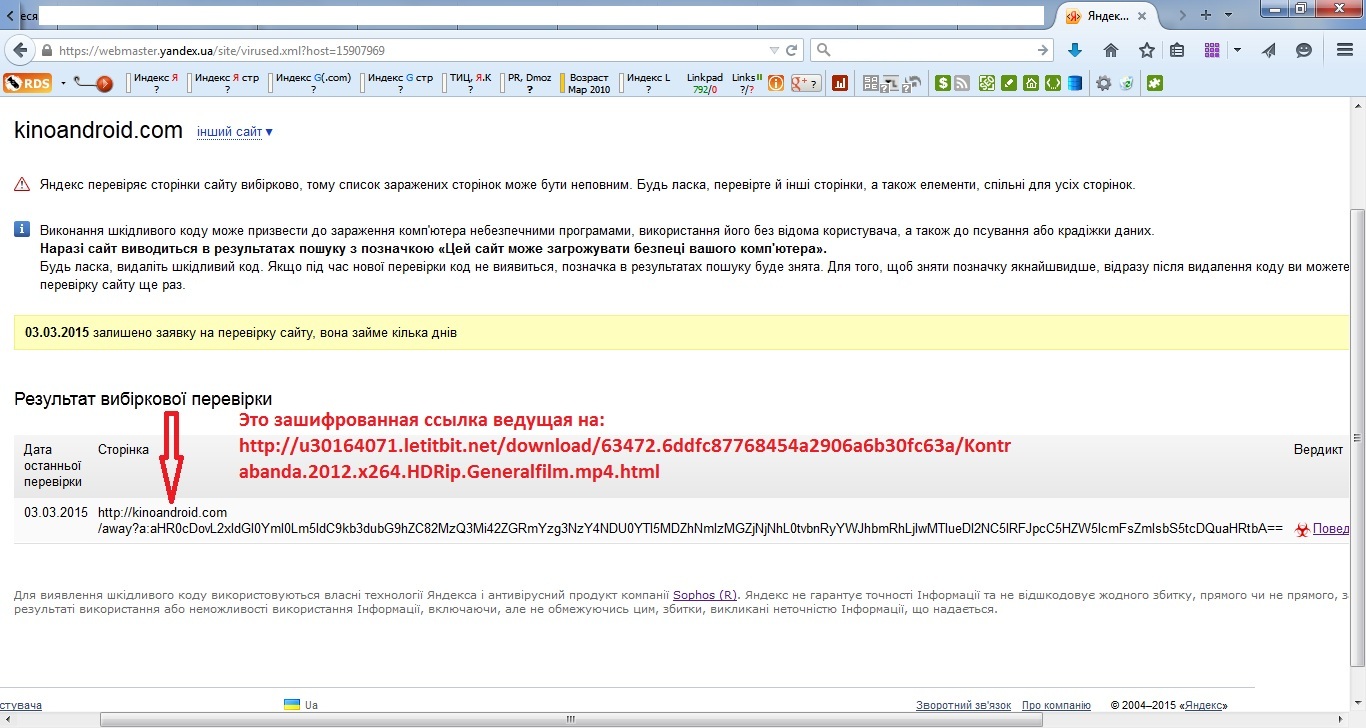Show the bookmarks list
The image size is (1366, 728).
tap(1178, 50)
